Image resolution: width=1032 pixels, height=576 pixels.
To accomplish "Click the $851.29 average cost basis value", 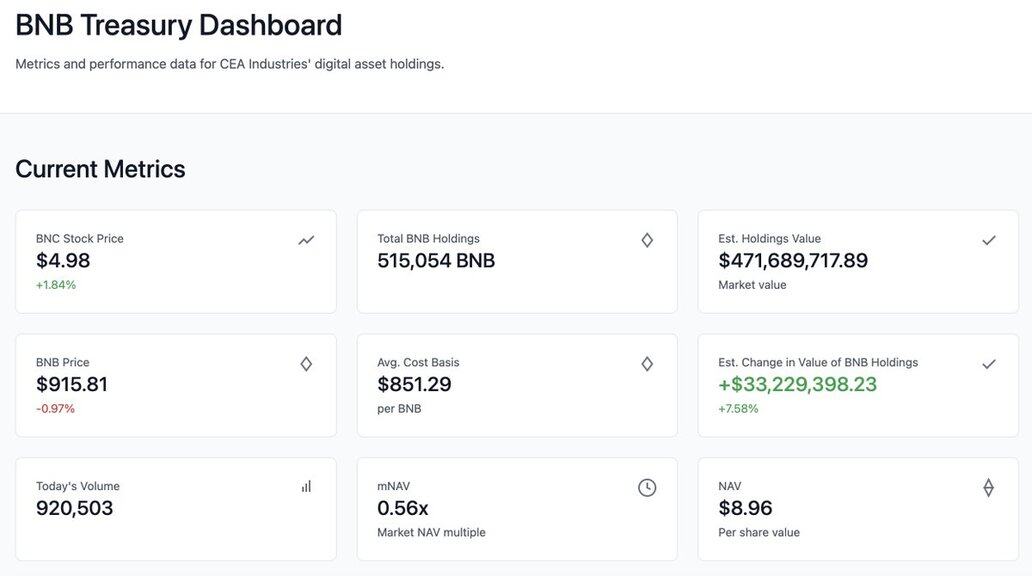I will (x=414, y=385).
